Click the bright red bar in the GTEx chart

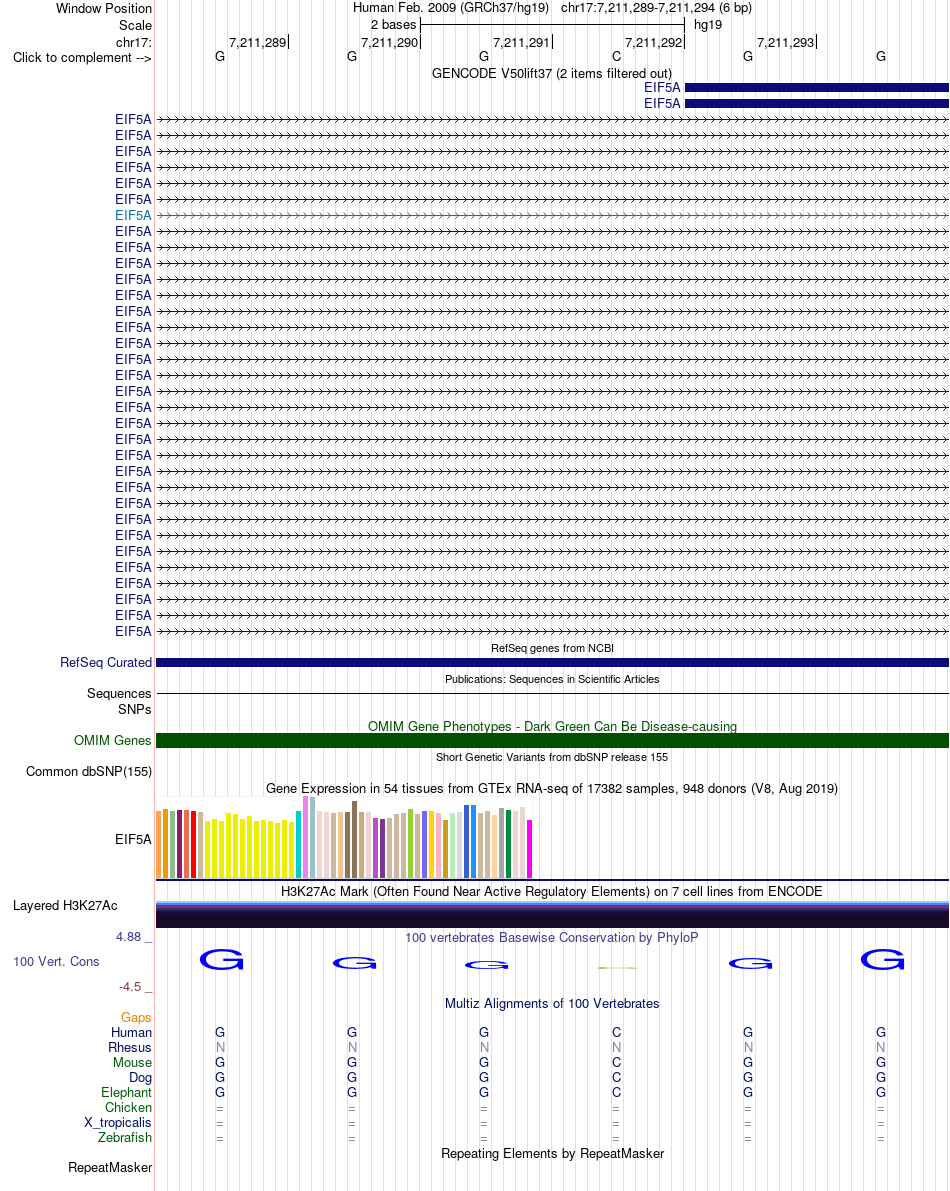[194, 845]
